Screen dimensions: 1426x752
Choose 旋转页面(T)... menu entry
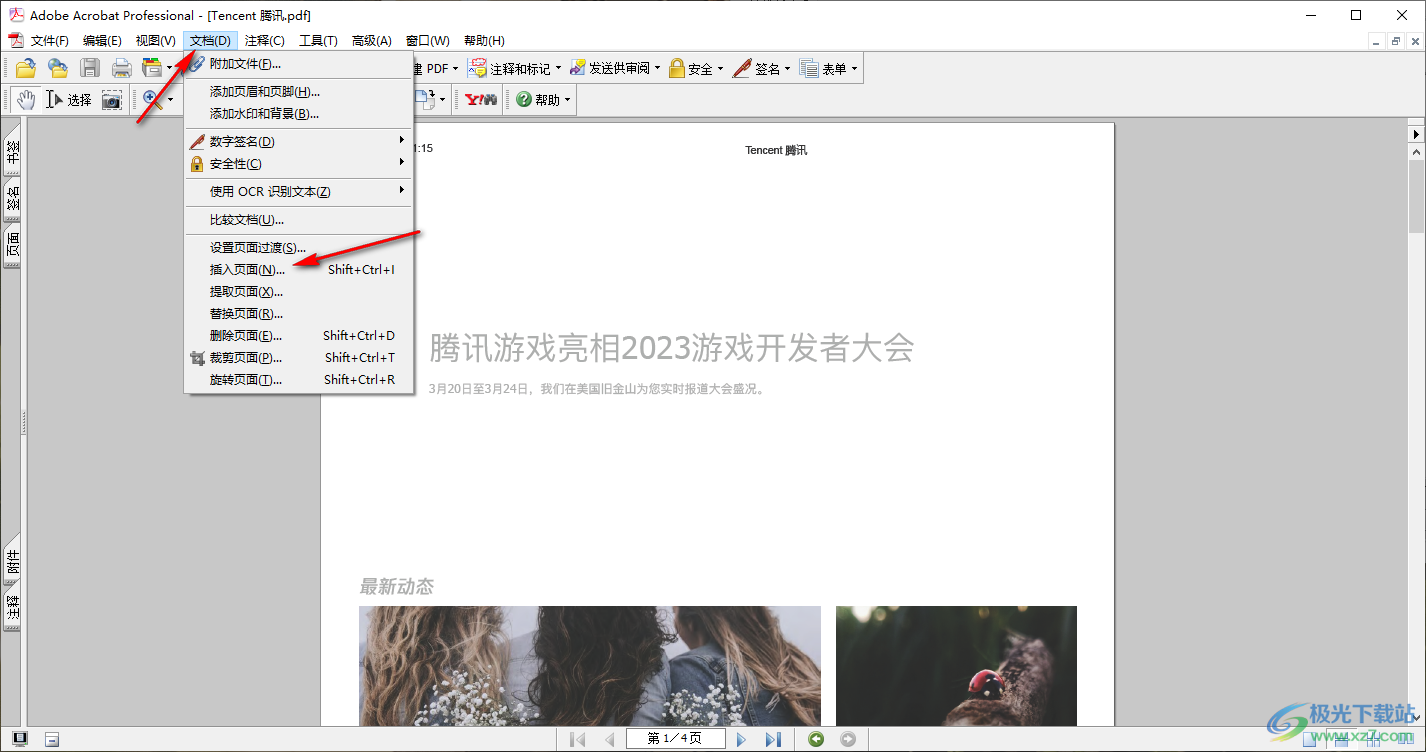pos(299,380)
